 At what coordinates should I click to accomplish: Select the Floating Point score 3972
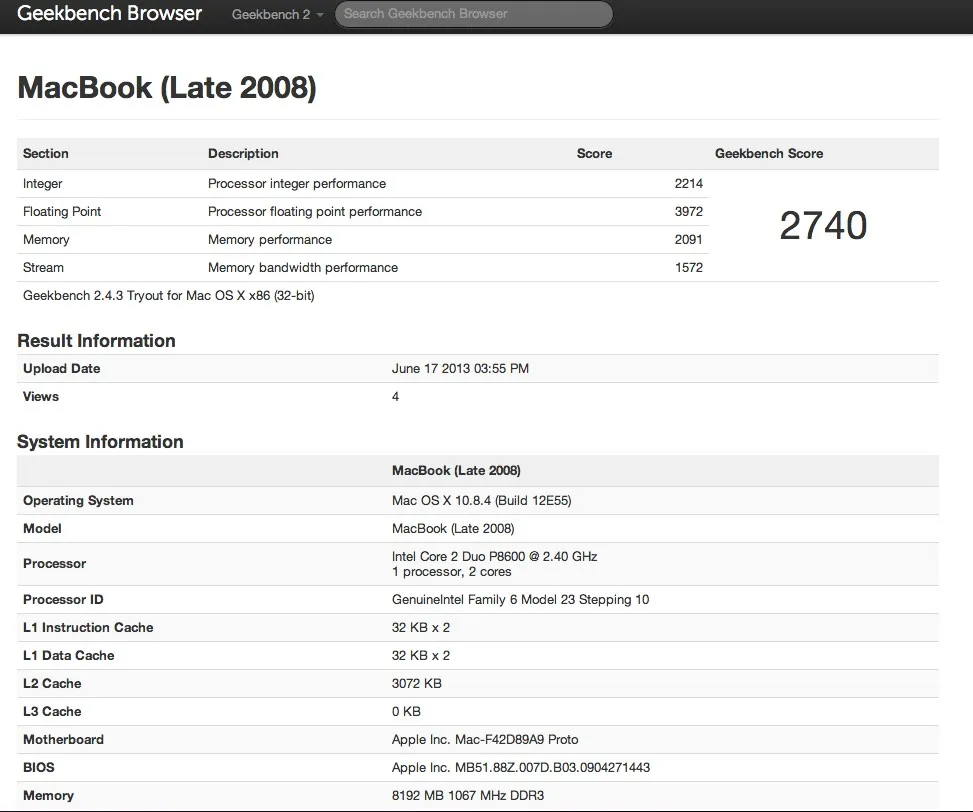pyautogui.click(x=689, y=212)
